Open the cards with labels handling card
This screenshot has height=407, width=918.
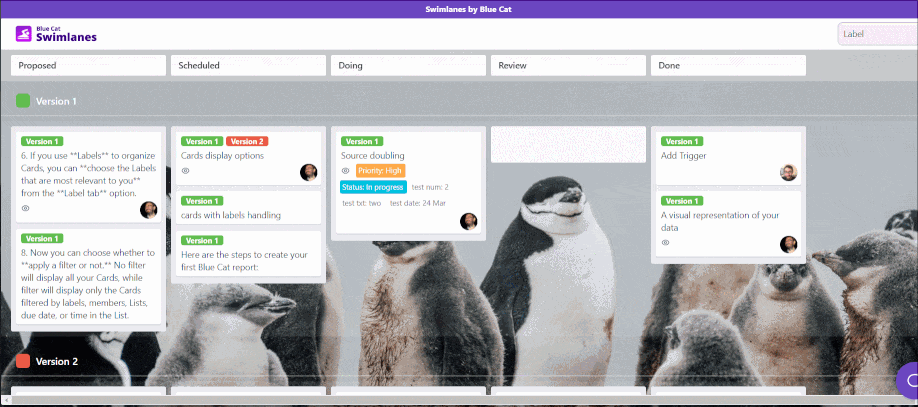[x=248, y=207]
